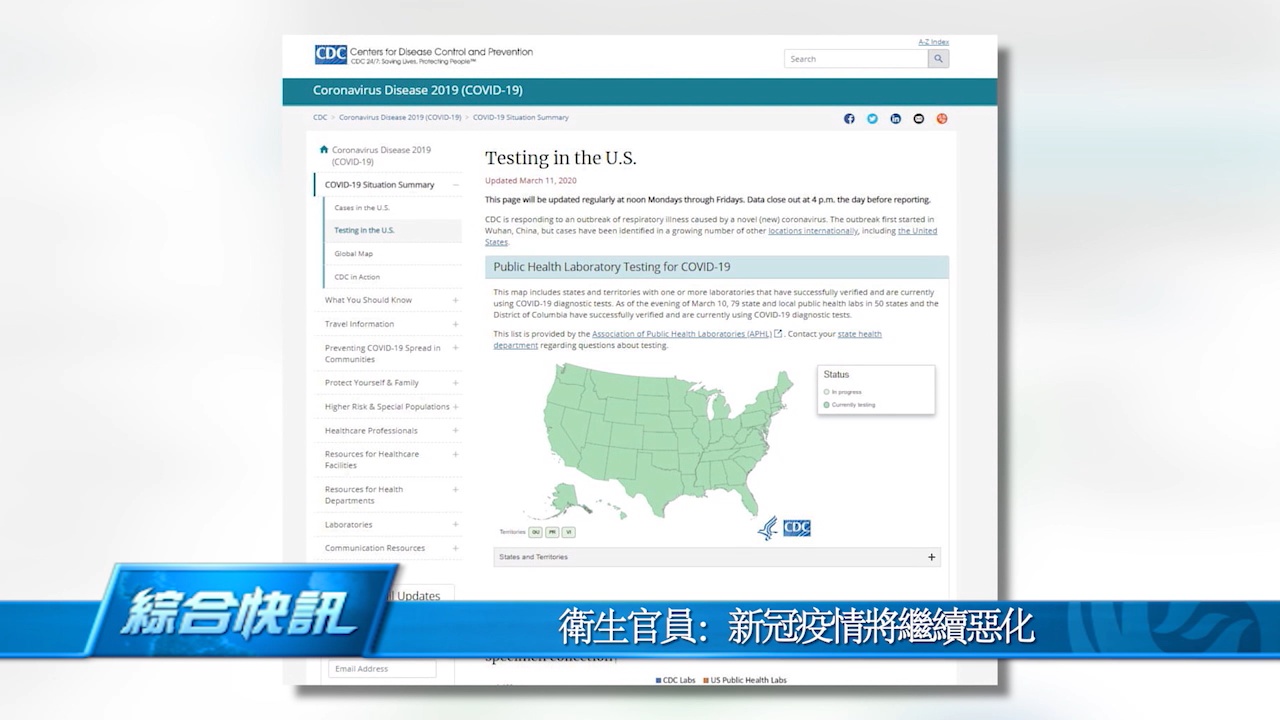Screen dimensions: 1280x720
Task: Click the external link icon after APHL
Action: 778,333
